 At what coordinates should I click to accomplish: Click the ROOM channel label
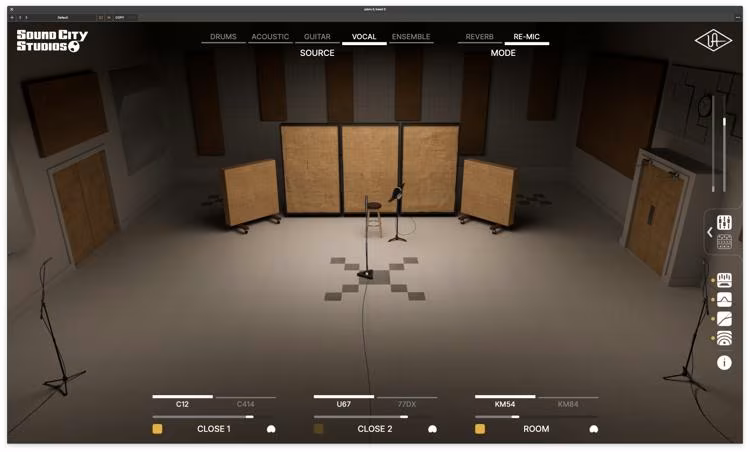[536, 429]
